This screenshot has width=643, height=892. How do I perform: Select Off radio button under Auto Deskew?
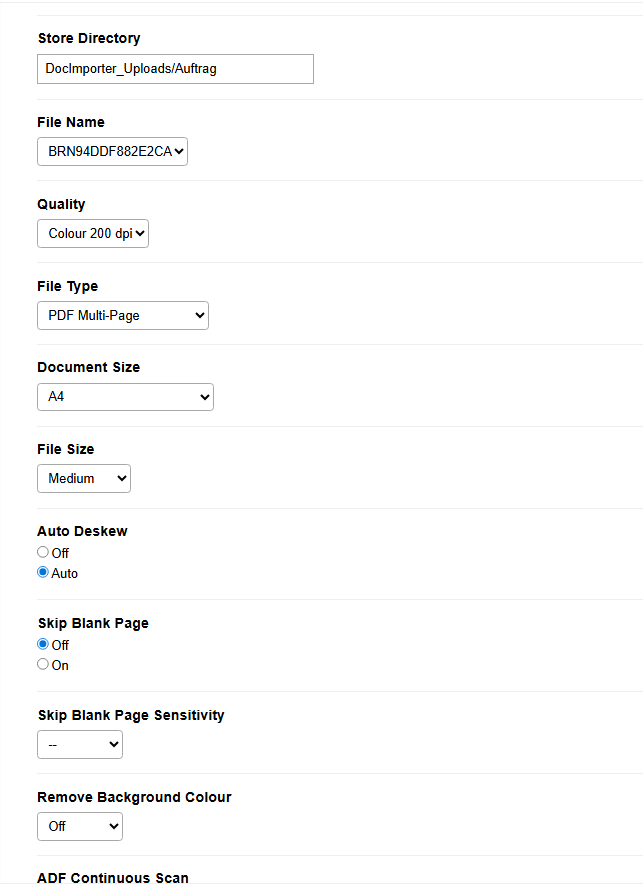coord(43,552)
